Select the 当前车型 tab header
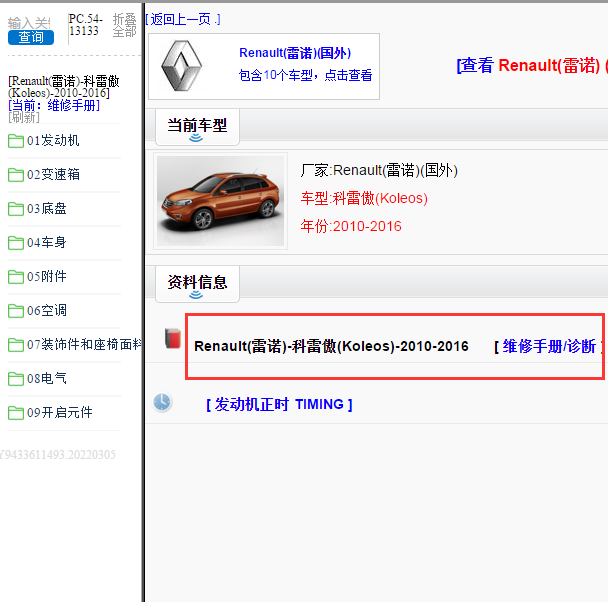This screenshot has height=602, width=608. click(197, 127)
